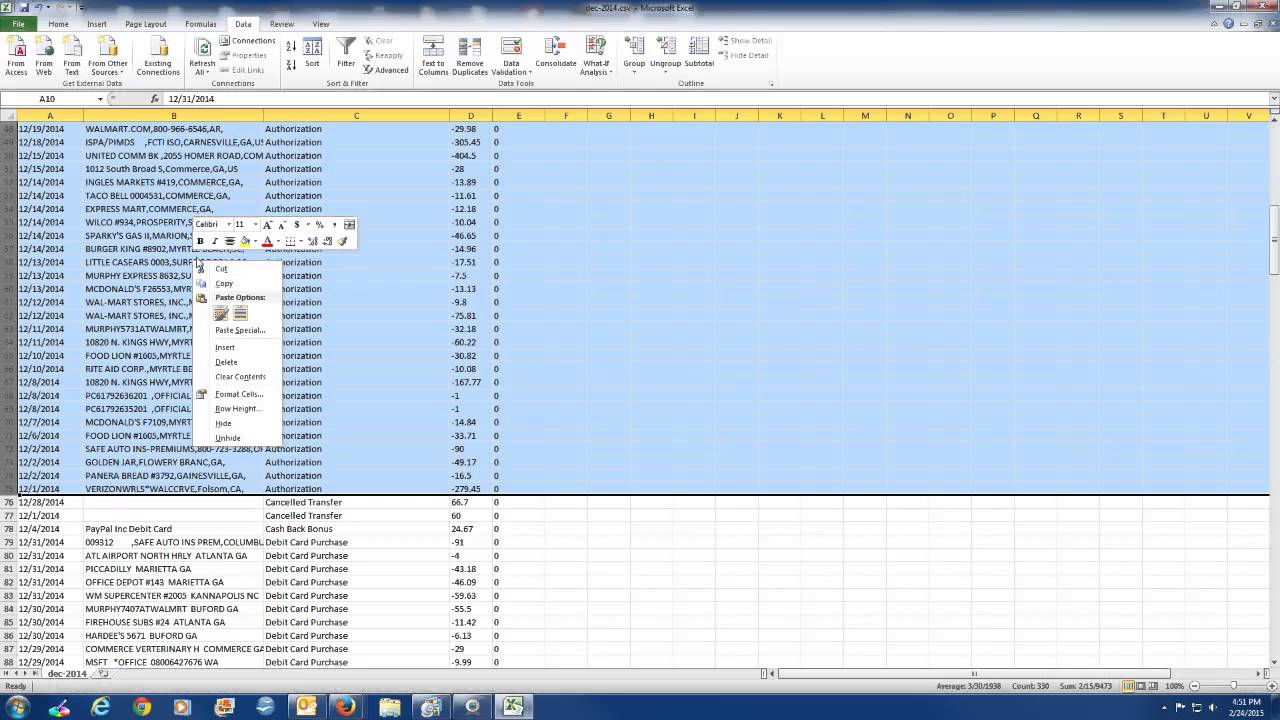
Task: Click Ungroup button in Outline
Action: [x=665, y=56]
